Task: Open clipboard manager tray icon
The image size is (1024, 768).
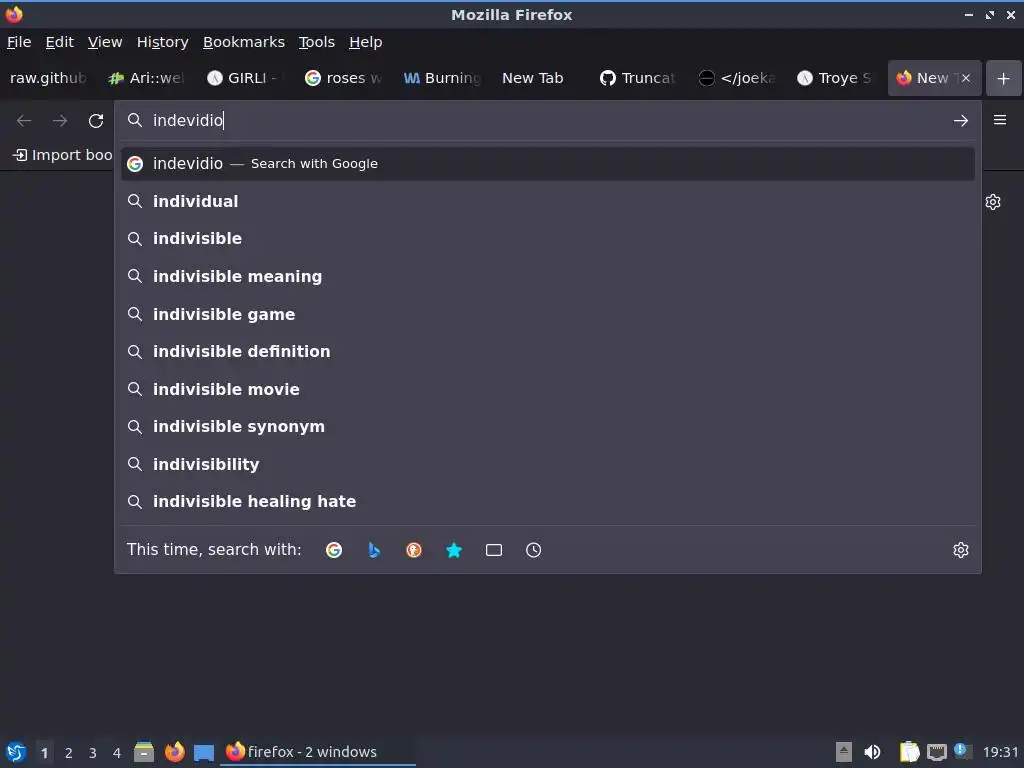Action: pyautogui.click(x=909, y=752)
